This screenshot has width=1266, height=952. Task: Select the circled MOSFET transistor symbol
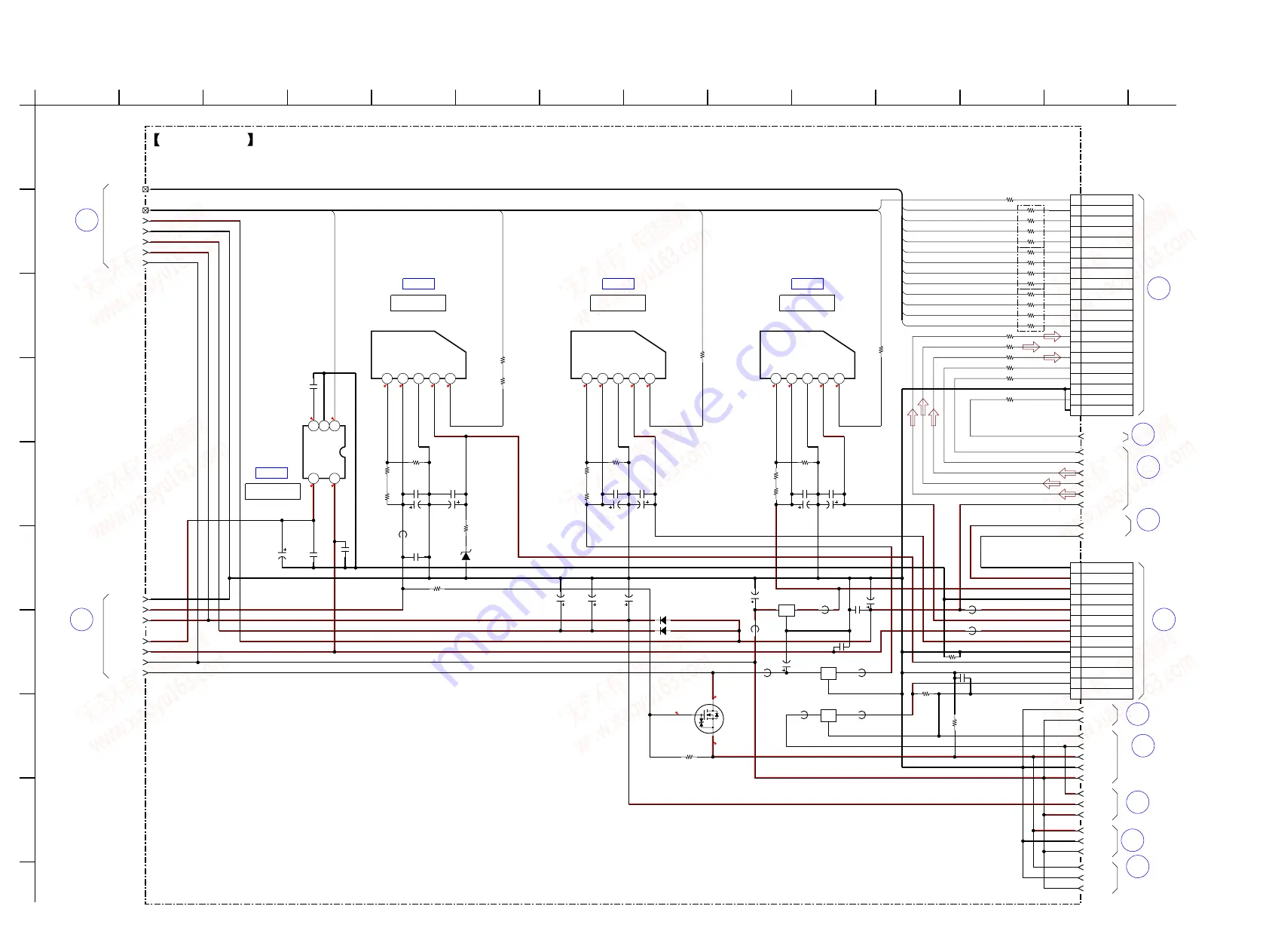tap(708, 719)
